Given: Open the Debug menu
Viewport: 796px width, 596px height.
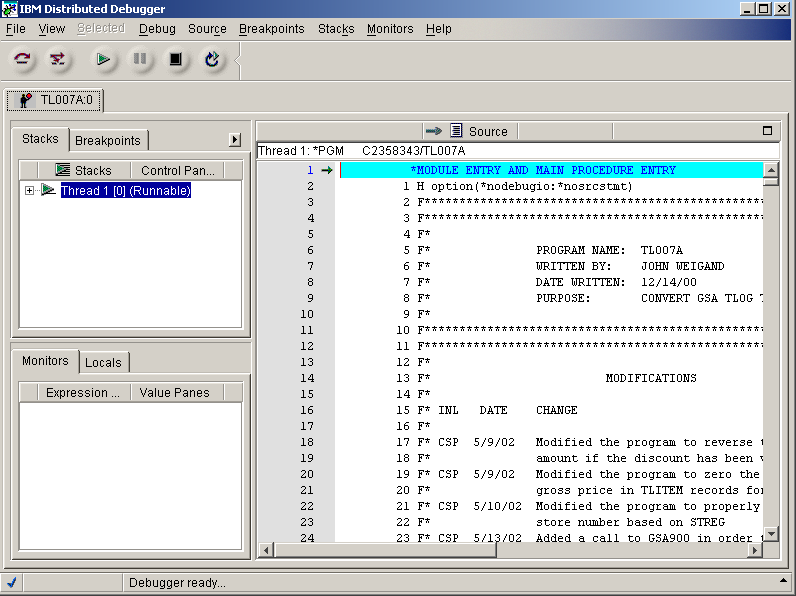Looking at the screenshot, I should [157, 29].
